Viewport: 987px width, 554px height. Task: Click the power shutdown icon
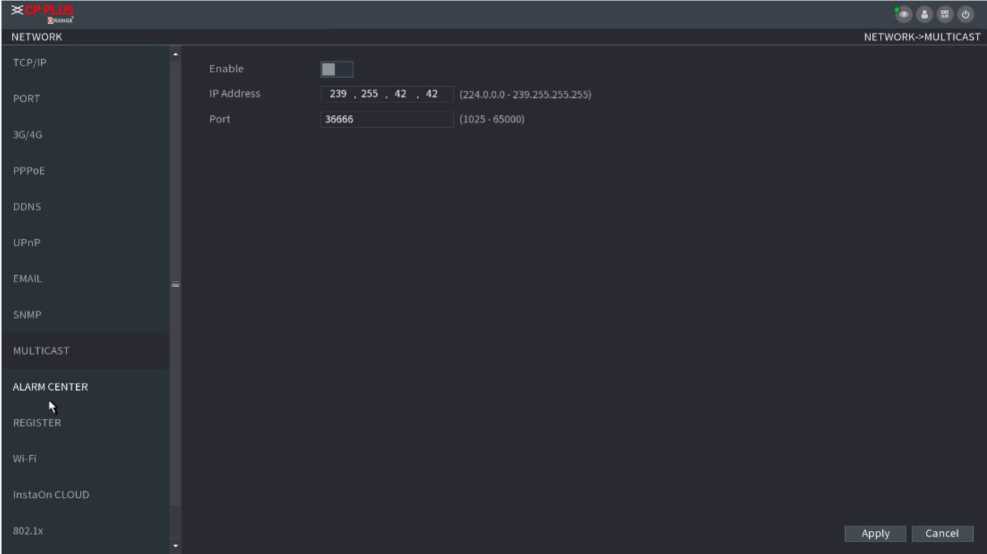pos(966,14)
